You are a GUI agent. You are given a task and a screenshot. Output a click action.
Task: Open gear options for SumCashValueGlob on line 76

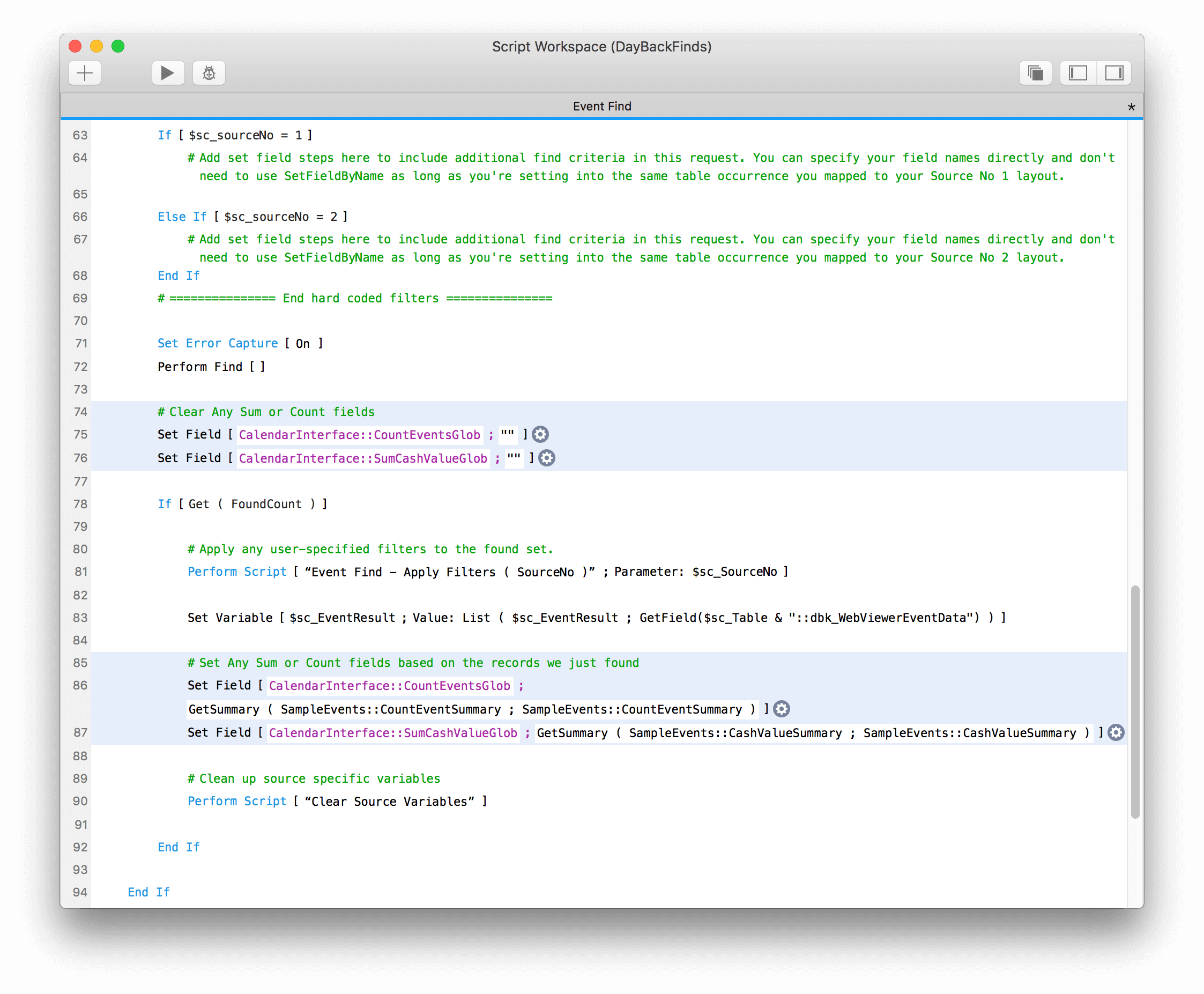(x=546, y=458)
